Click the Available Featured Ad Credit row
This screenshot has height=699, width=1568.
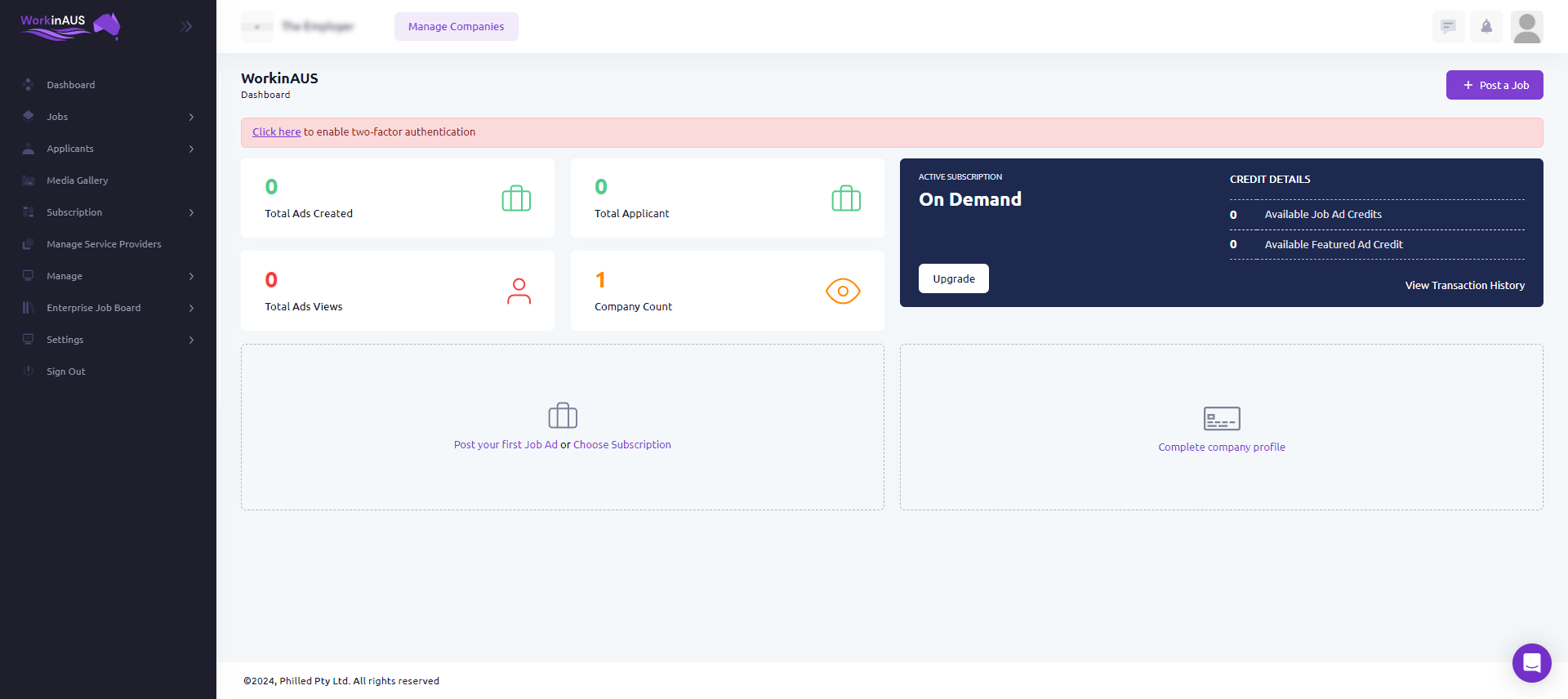click(x=1377, y=244)
